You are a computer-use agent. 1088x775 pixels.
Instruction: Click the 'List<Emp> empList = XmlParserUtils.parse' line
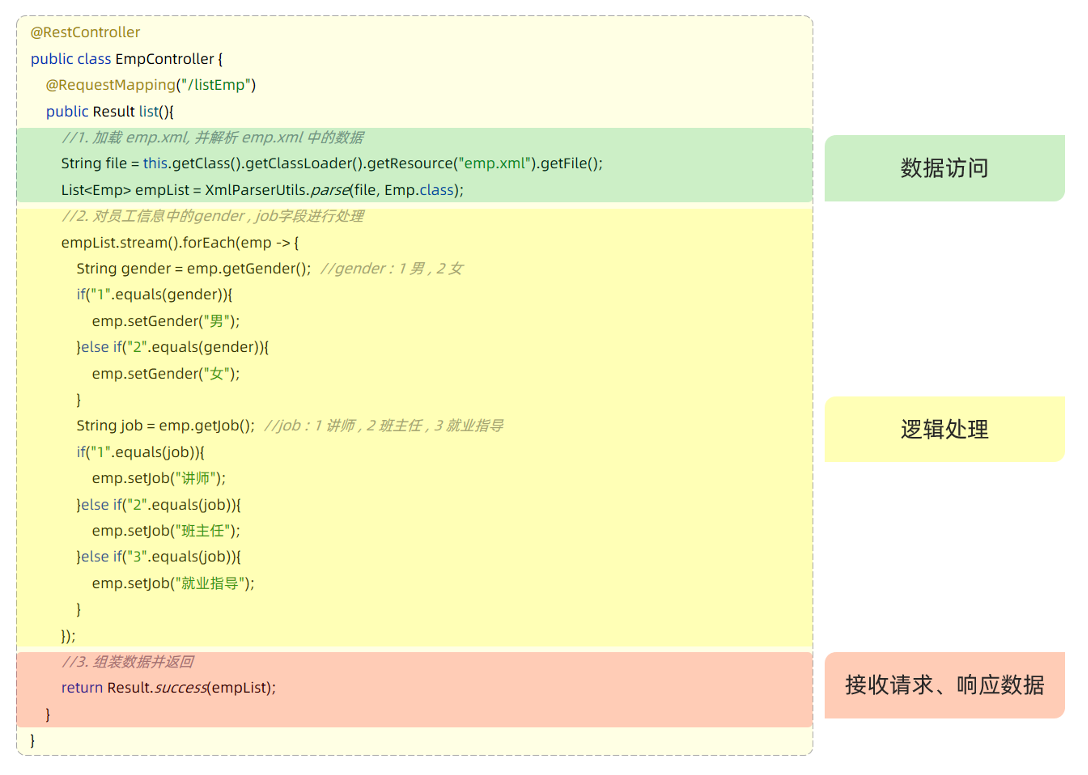pos(262,189)
